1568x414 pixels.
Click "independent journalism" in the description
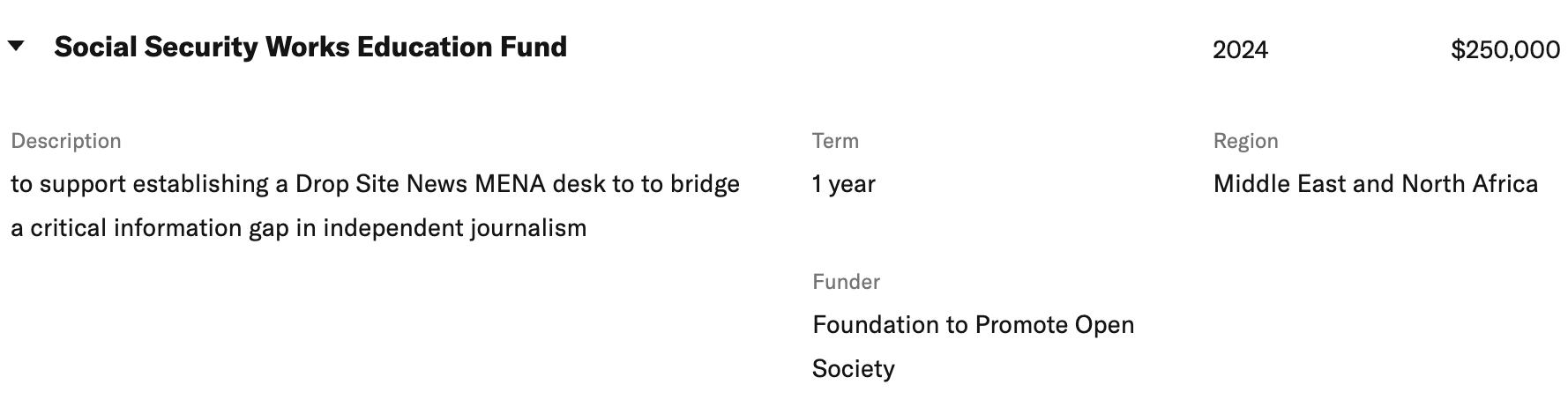click(x=454, y=228)
